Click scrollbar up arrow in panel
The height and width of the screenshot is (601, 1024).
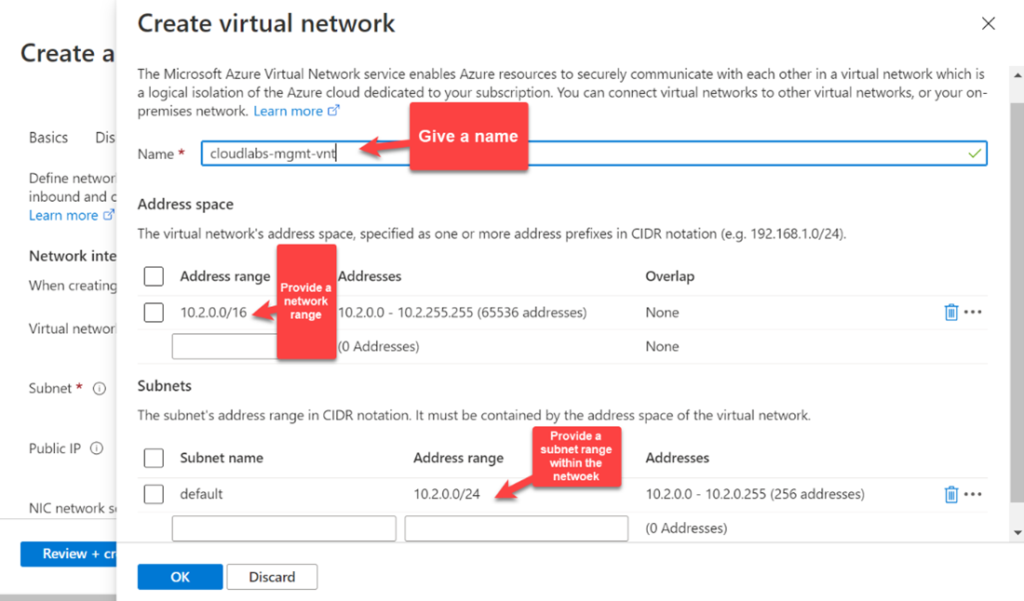point(1017,76)
